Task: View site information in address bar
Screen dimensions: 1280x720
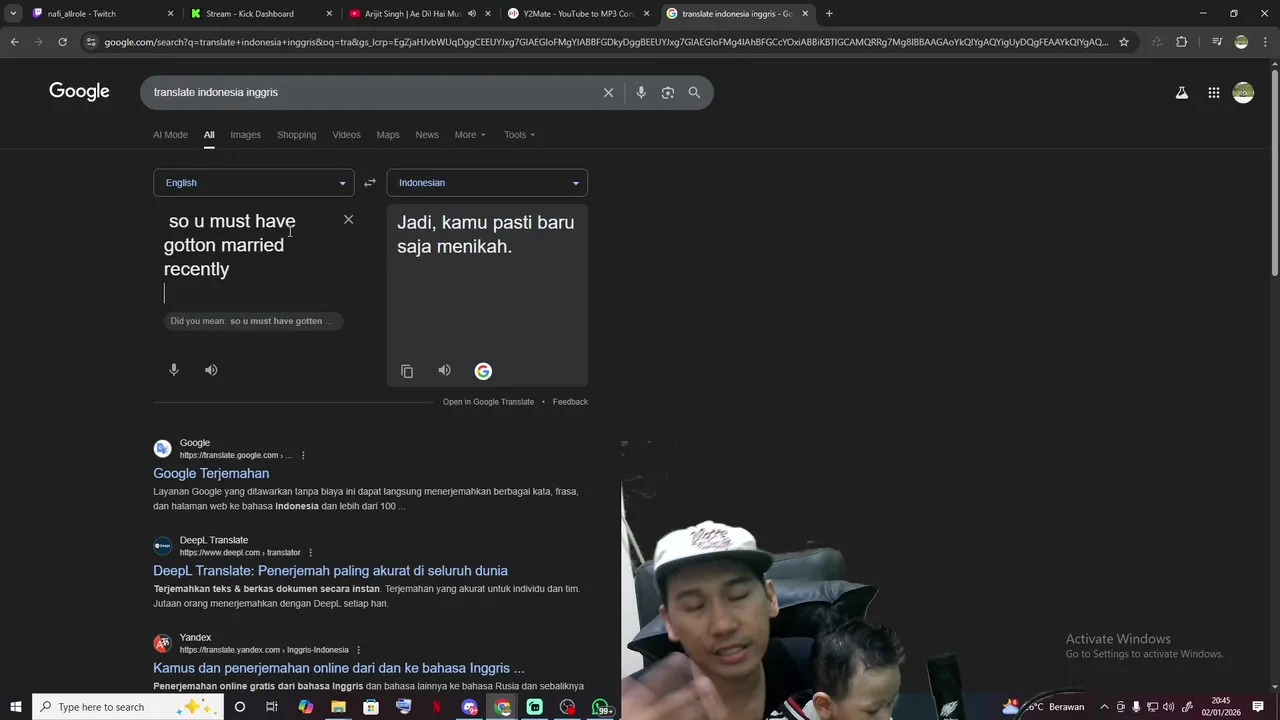Action: pyautogui.click(x=91, y=42)
